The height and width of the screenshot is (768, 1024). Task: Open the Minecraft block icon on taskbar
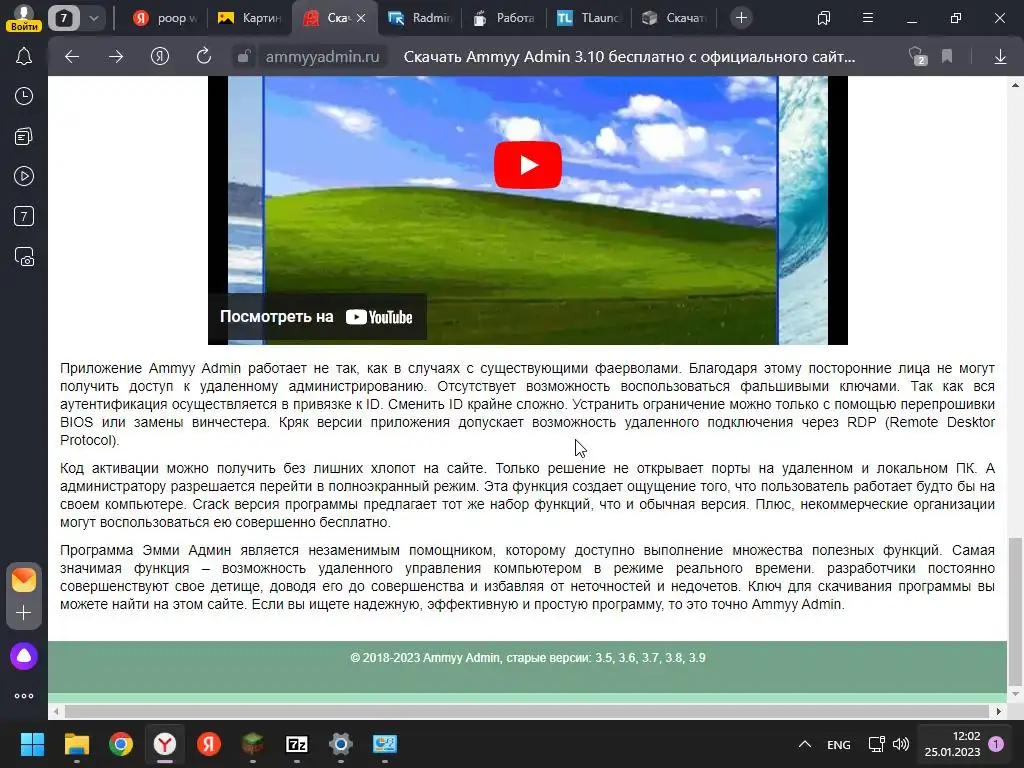coord(253,744)
